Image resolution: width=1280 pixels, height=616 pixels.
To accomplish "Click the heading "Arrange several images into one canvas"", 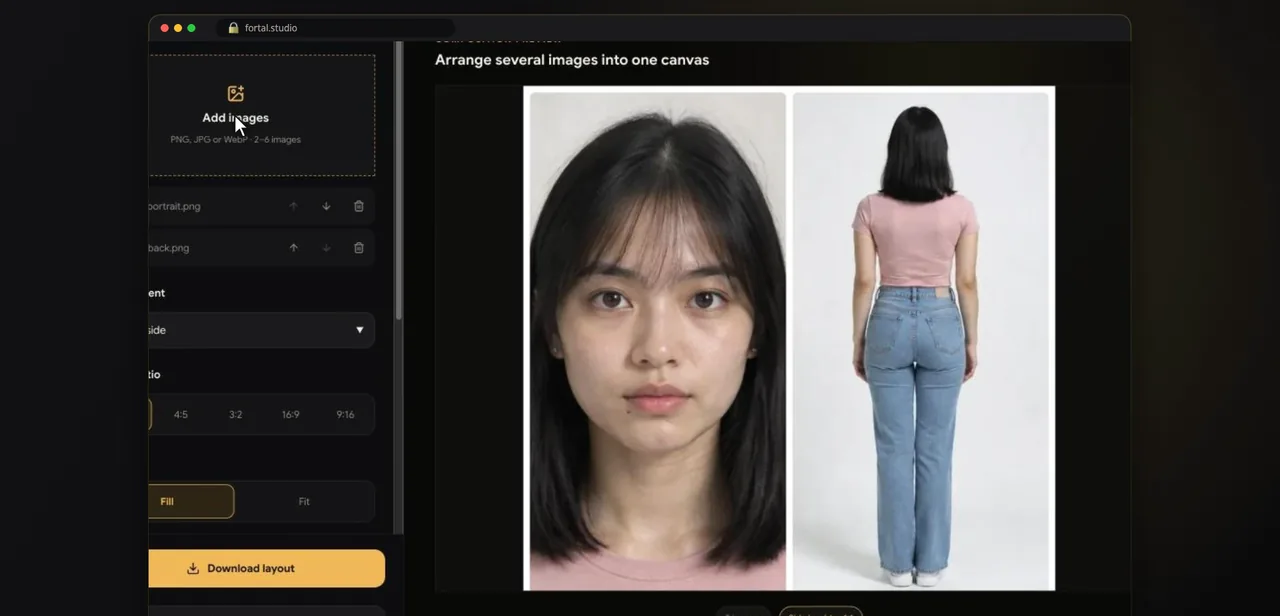I will [572, 60].
